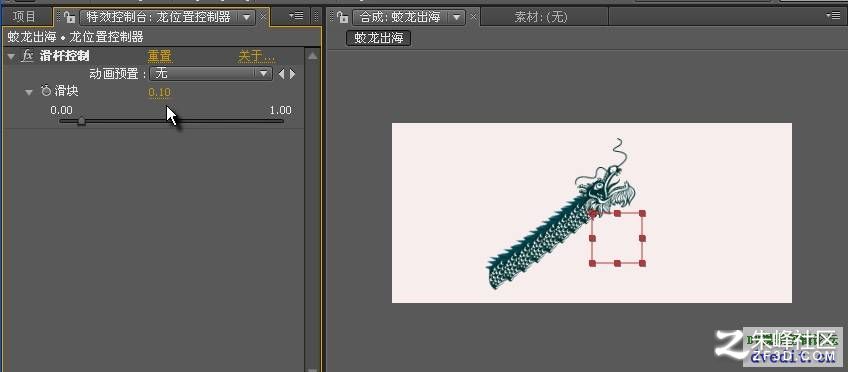Close the 特效控制台 panel tab

pos(263,17)
